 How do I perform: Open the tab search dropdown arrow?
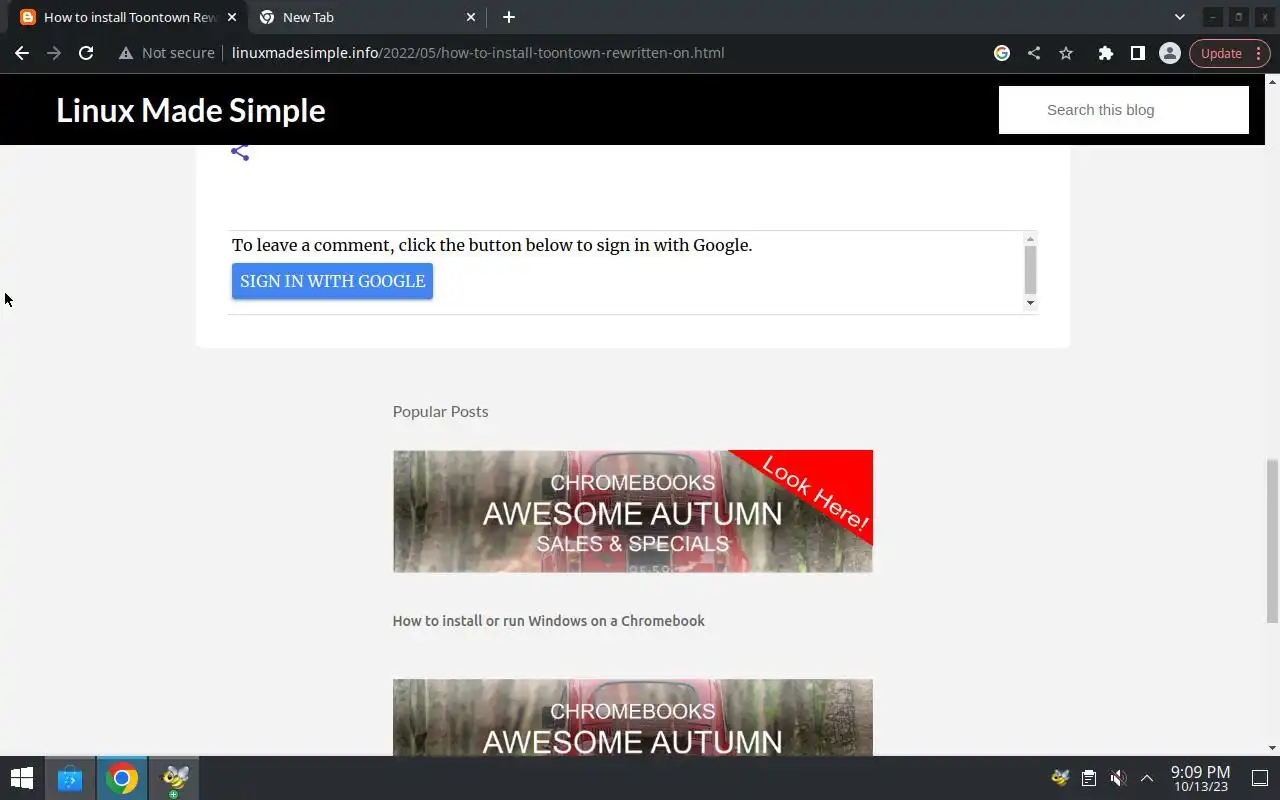[1179, 17]
